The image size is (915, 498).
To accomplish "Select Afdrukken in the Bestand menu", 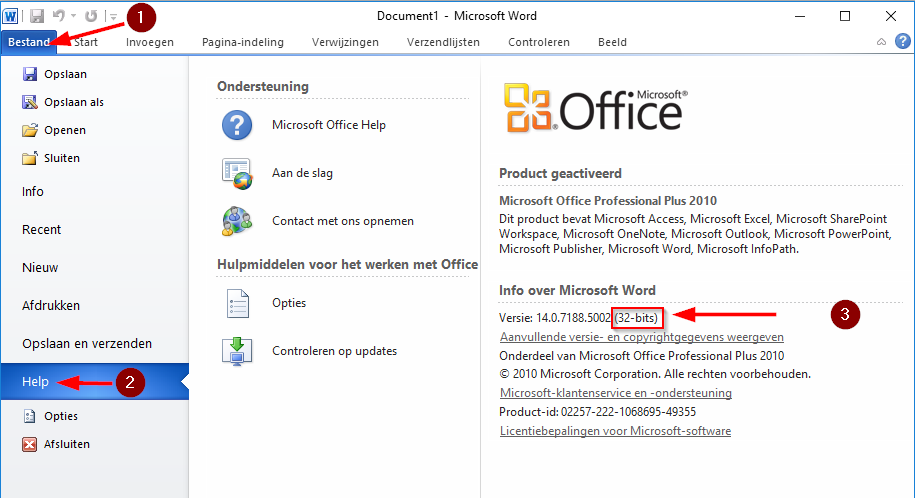I will click(x=51, y=306).
